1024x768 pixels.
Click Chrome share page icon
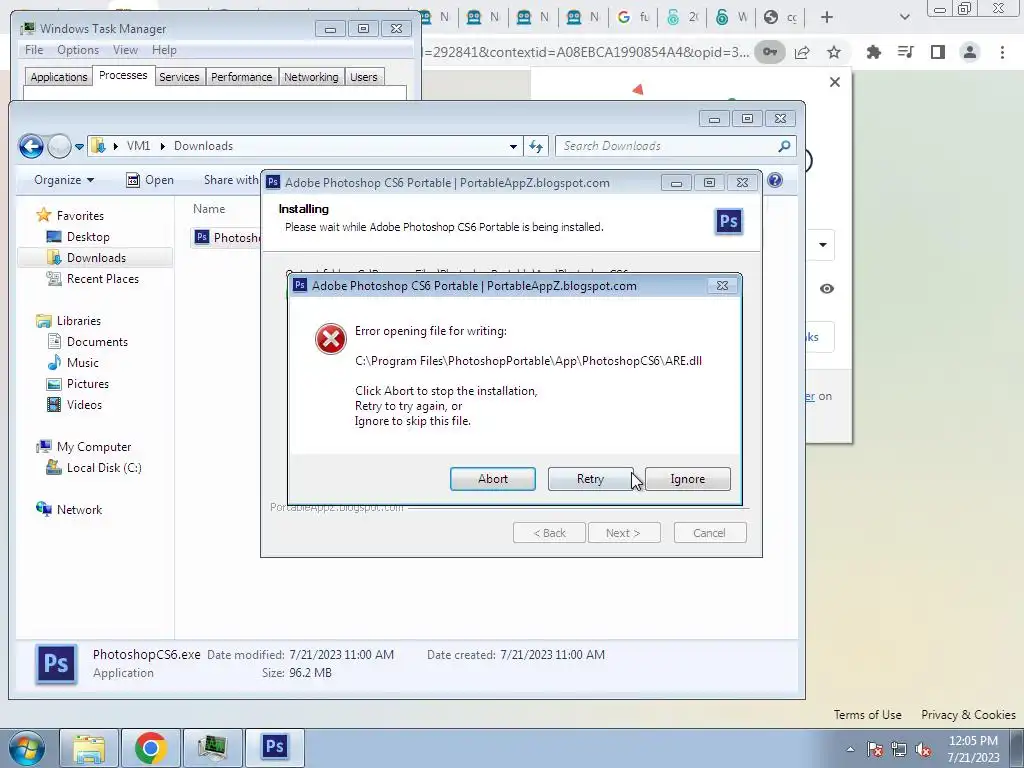pyautogui.click(x=802, y=52)
